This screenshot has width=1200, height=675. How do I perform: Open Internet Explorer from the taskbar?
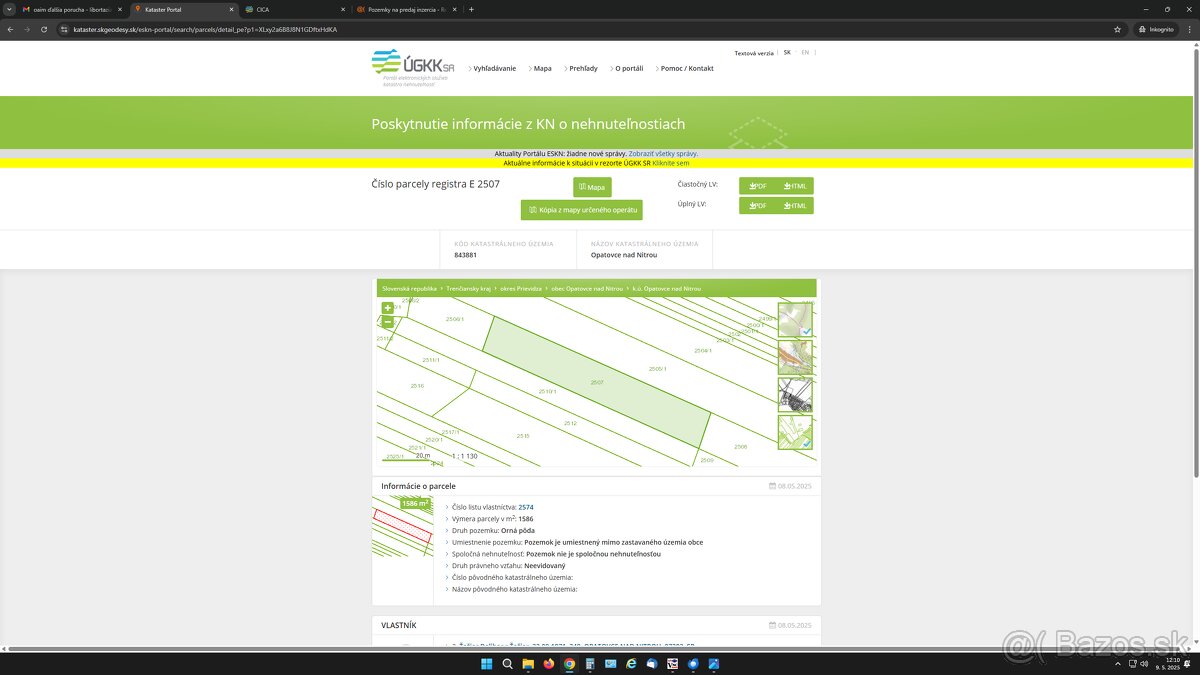[631, 664]
